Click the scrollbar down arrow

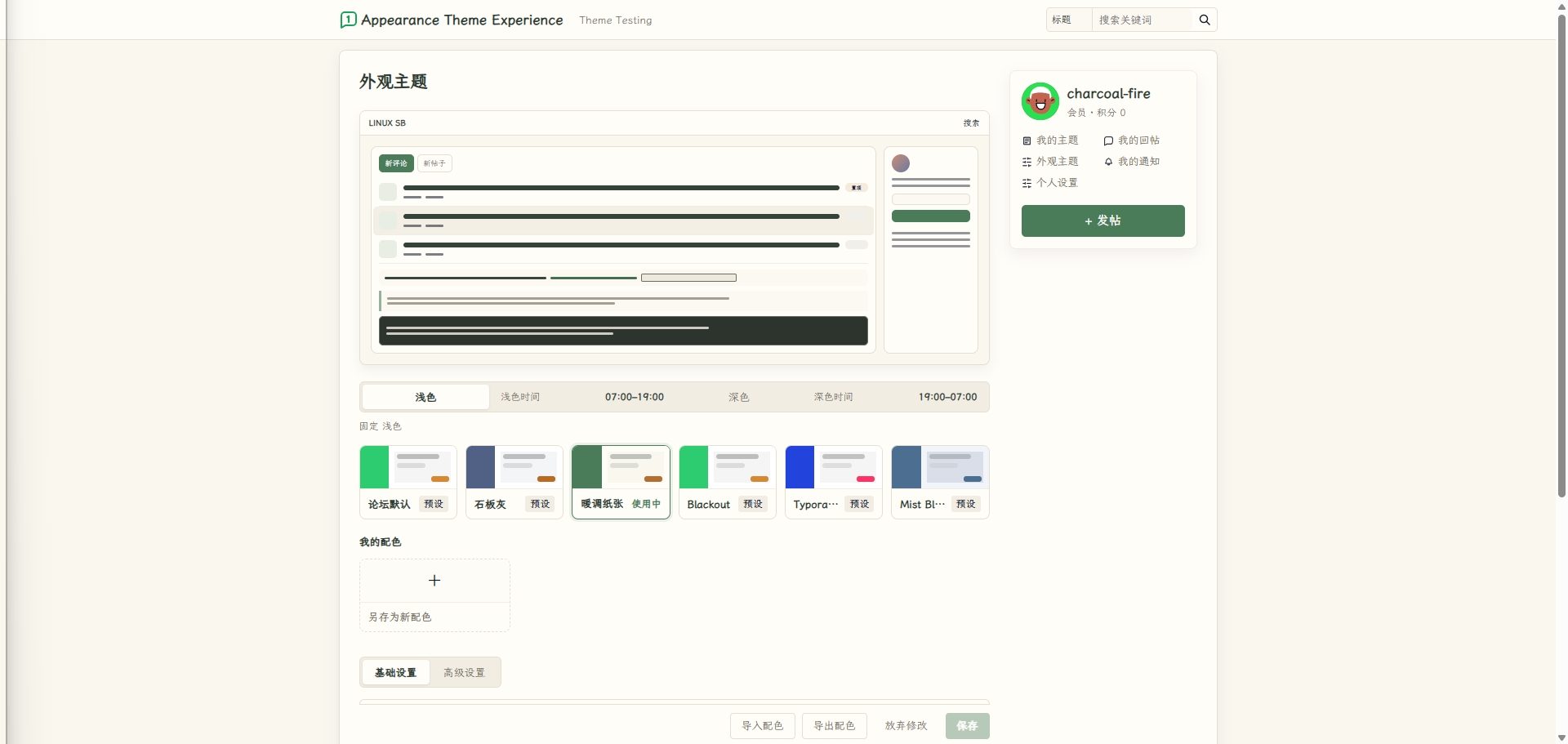pos(1561,737)
